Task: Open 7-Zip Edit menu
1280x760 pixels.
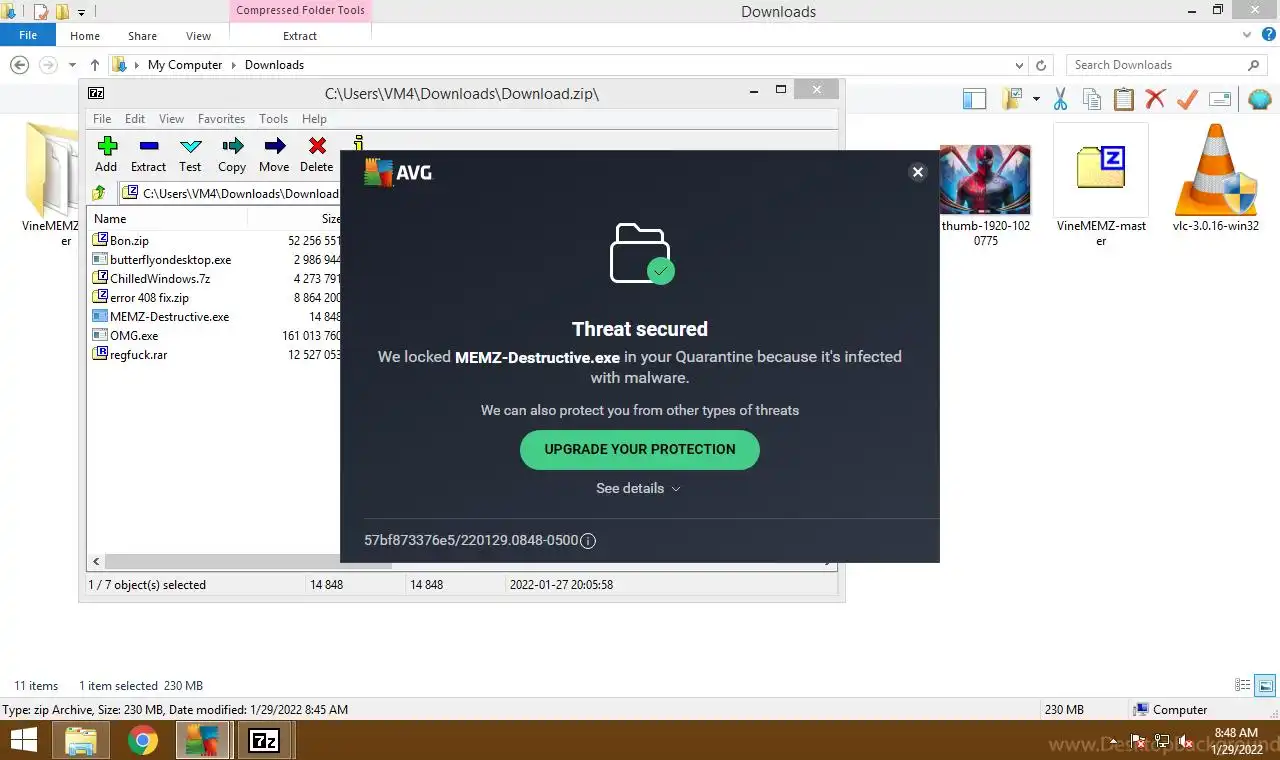Action: click(x=135, y=118)
